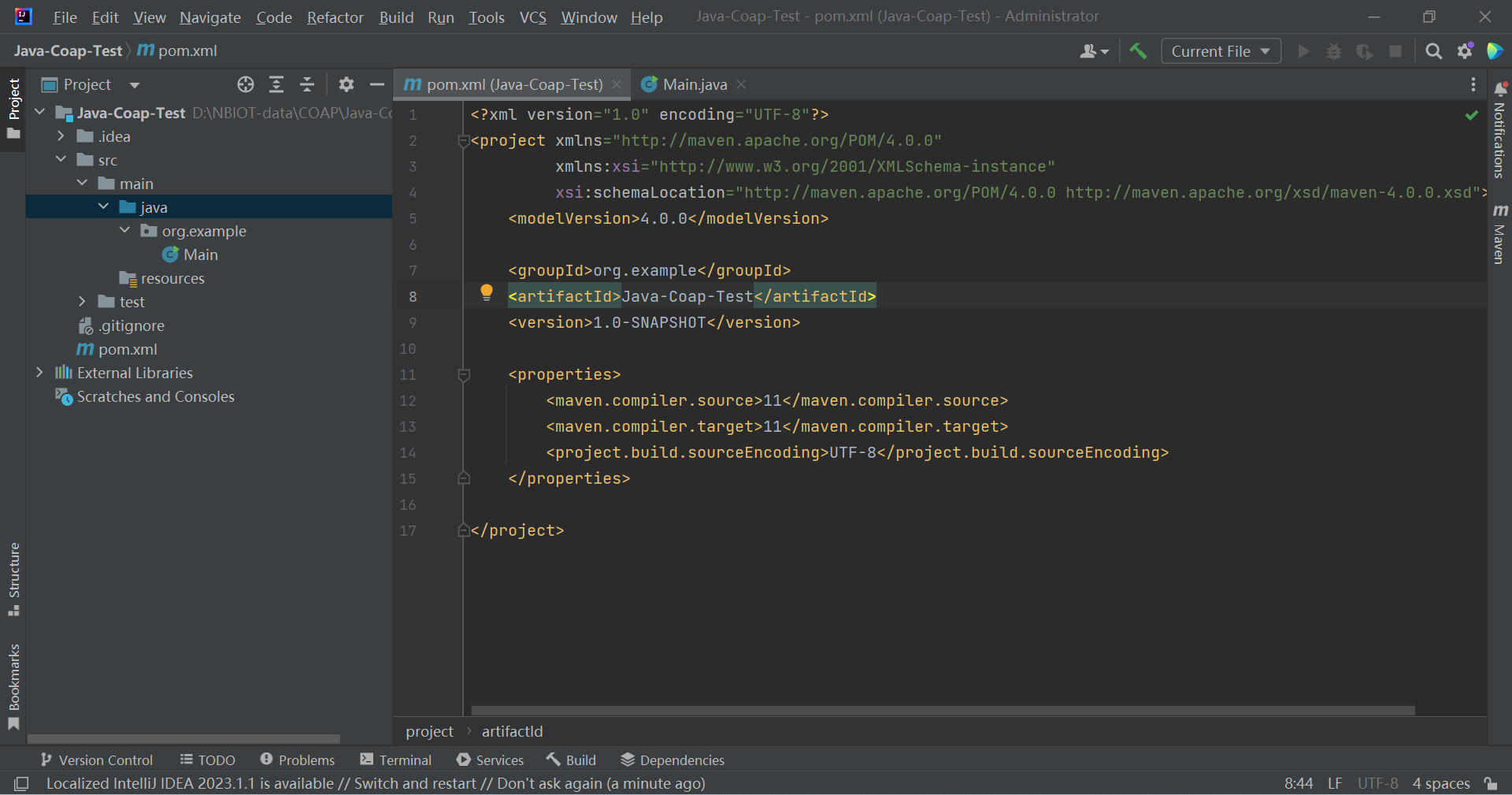
Task: Open IDE settings gear in top toolbar
Action: pyautogui.click(x=1465, y=51)
